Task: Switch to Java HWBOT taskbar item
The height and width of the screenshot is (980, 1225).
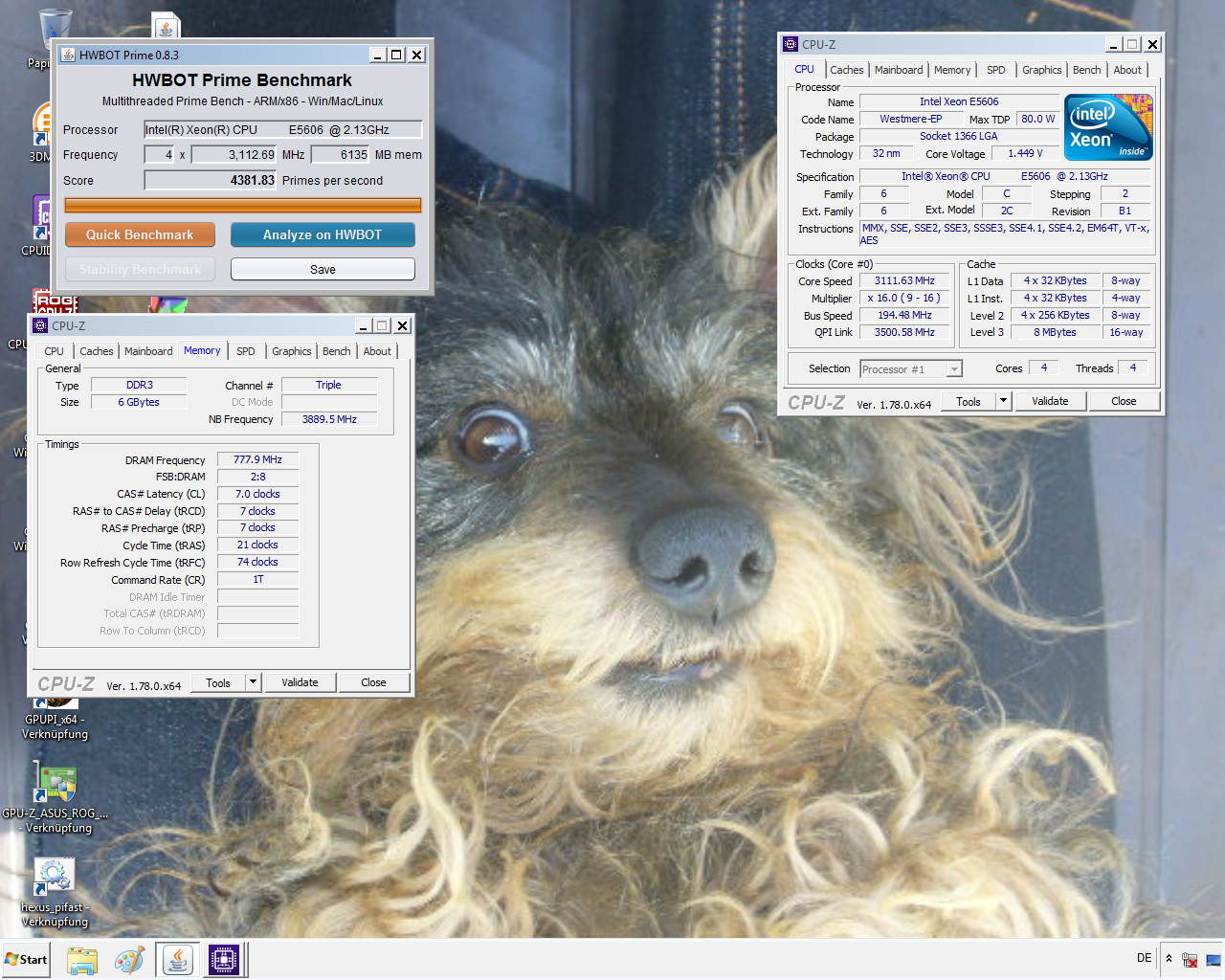Action: [177, 960]
